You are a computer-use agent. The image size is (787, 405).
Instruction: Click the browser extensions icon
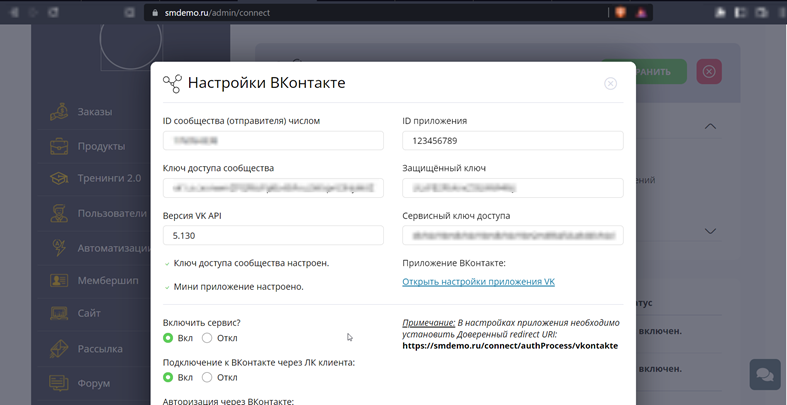(x=721, y=13)
